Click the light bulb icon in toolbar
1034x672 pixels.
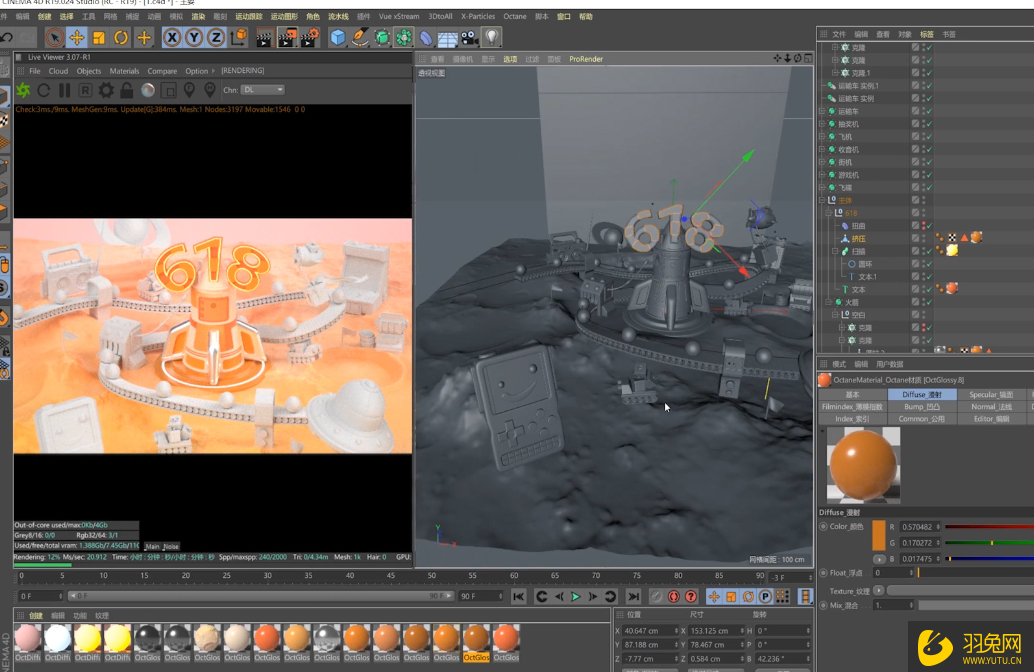(x=492, y=38)
